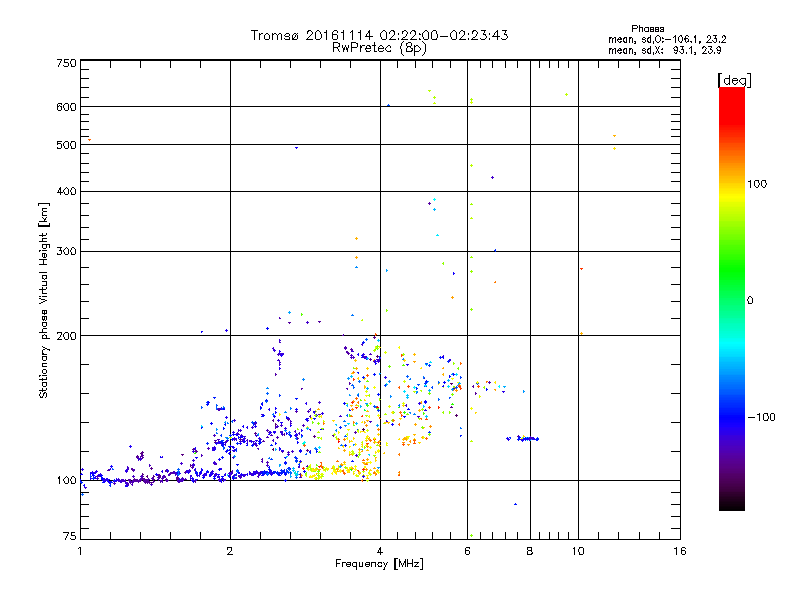
Task: Click the isolated blue point below 100 km
Action: click(515, 504)
